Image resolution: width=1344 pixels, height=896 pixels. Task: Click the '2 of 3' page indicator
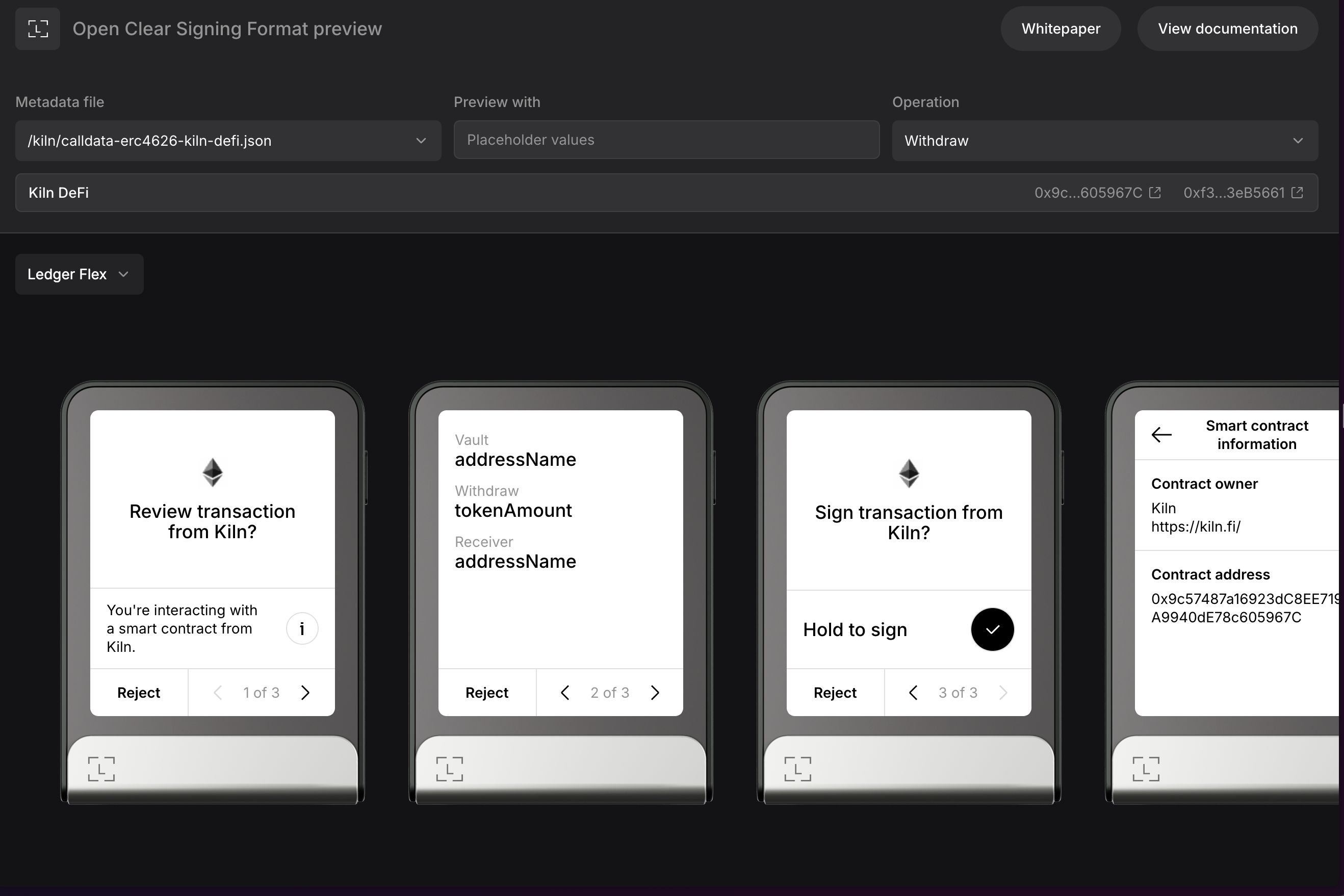click(x=609, y=693)
